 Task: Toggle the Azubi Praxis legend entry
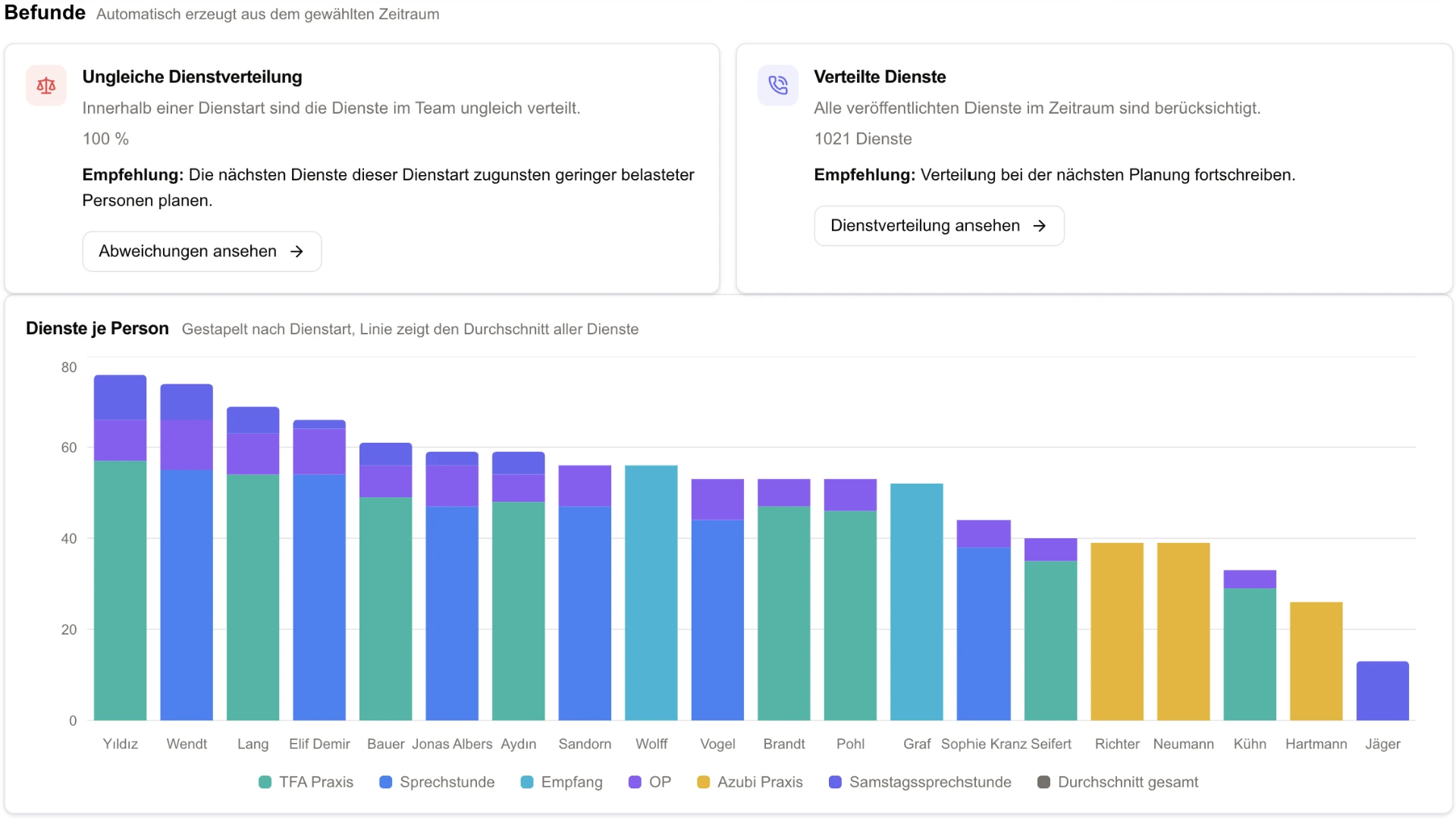750,782
